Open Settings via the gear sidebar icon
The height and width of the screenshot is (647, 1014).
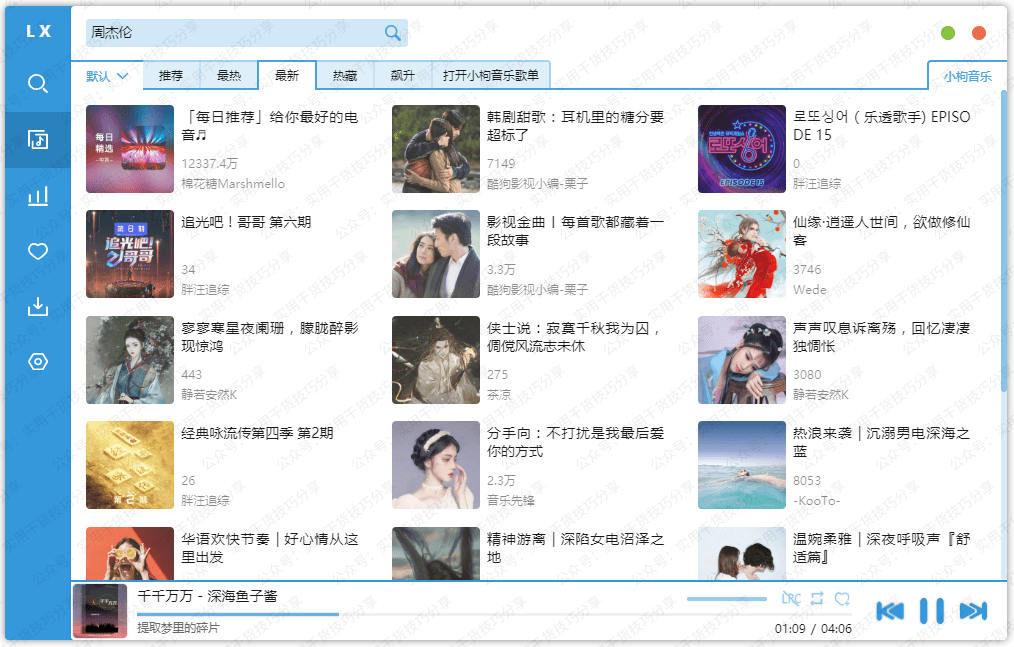click(x=37, y=362)
